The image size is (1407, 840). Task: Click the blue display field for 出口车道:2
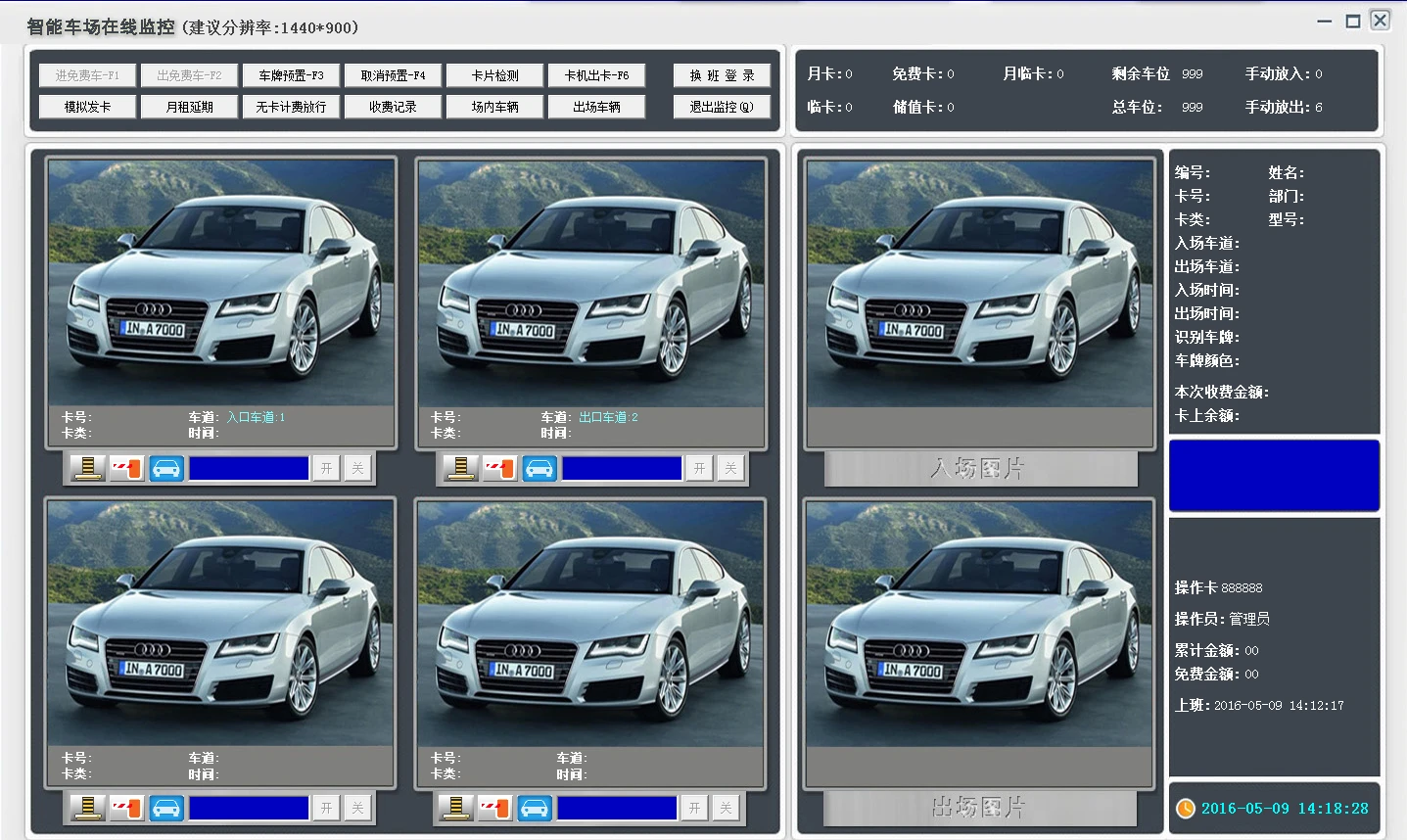point(622,468)
